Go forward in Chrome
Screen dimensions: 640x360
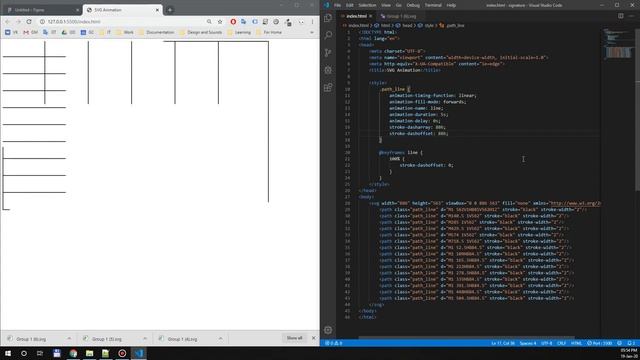18,22
